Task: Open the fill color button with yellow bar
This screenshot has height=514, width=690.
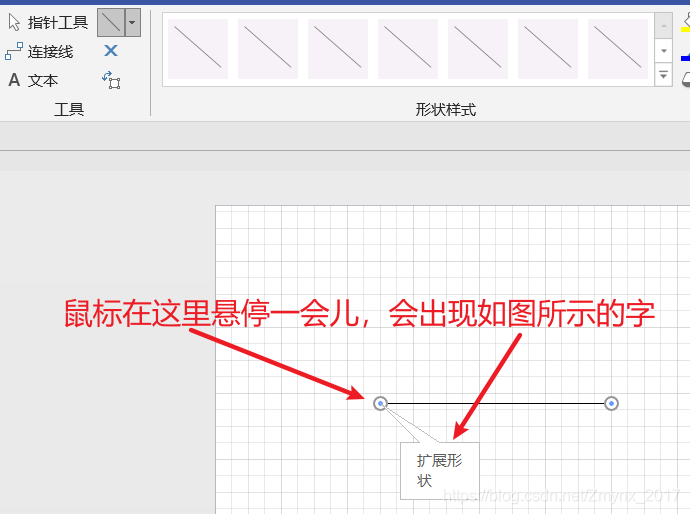Action: coord(685,22)
